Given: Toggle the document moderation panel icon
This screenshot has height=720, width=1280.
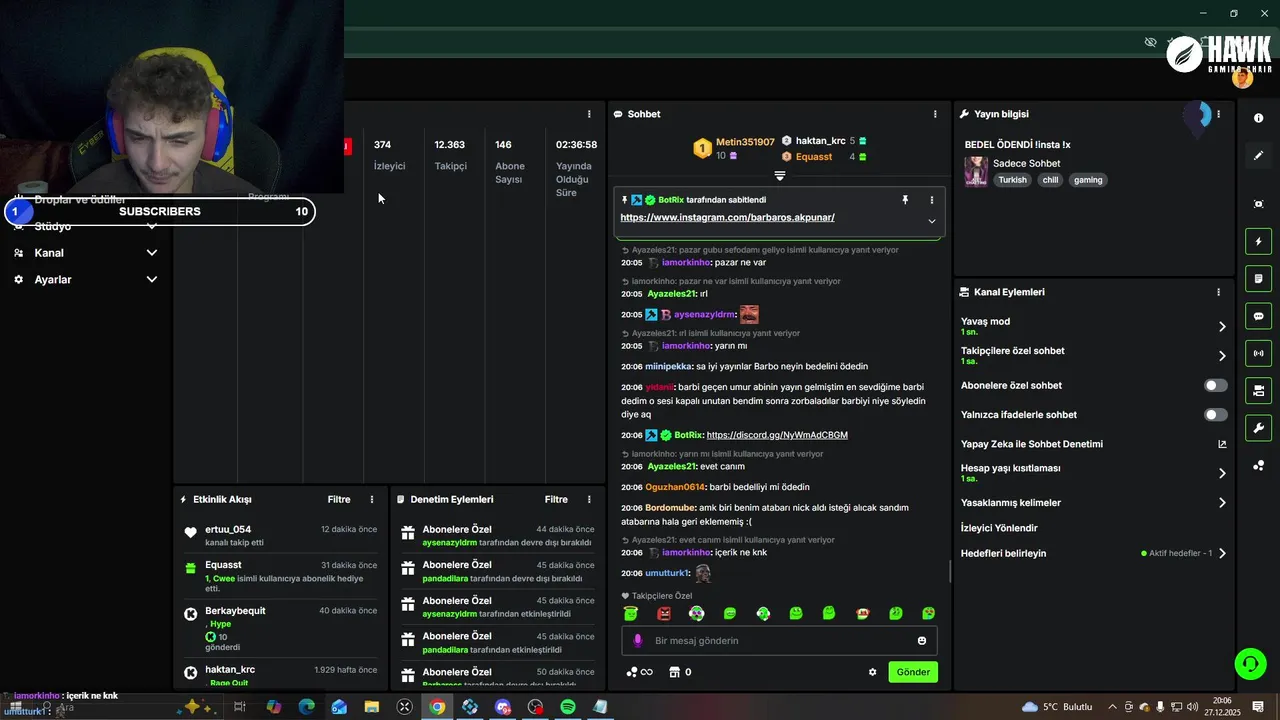Looking at the screenshot, I should (1258, 278).
